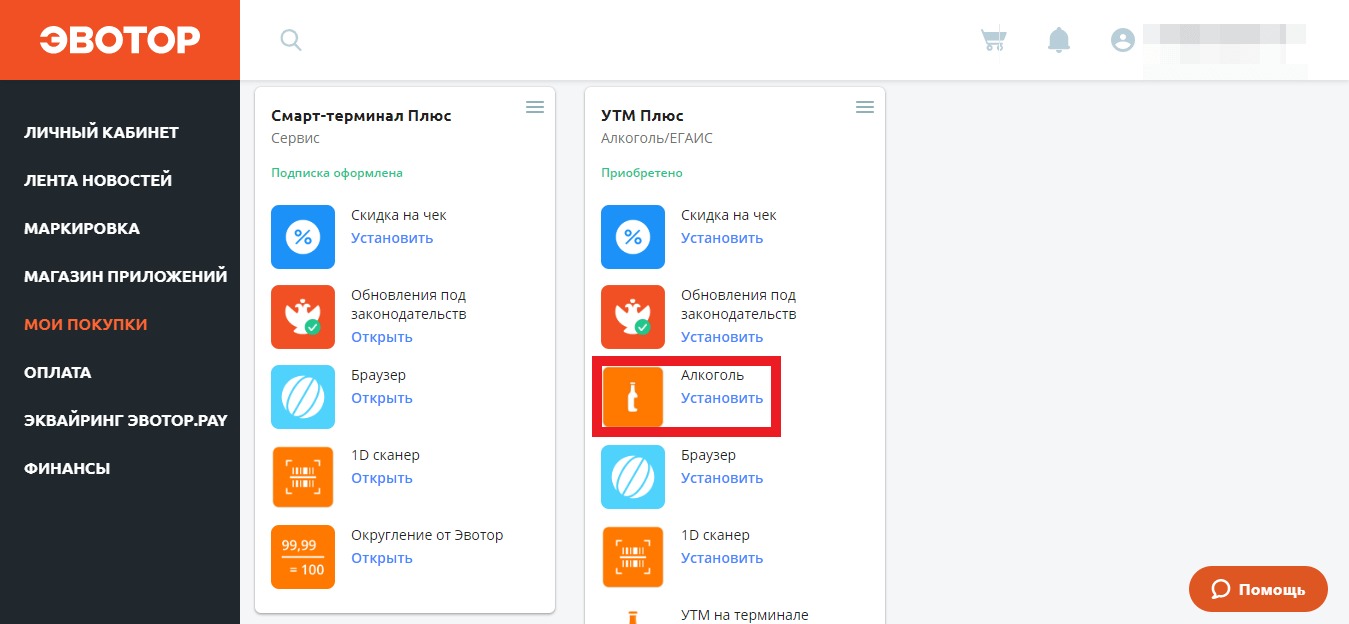
Task: Click Браузер icon in УТМ Плюс card
Action: click(x=633, y=477)
